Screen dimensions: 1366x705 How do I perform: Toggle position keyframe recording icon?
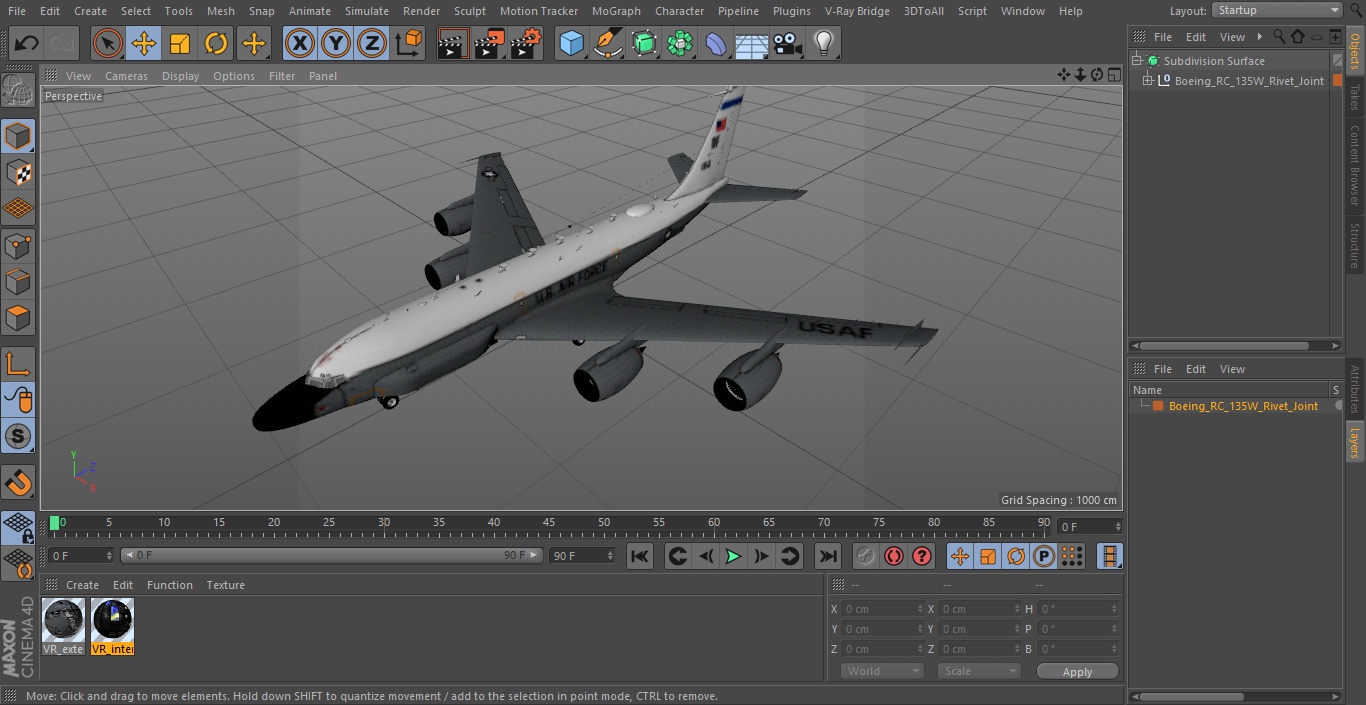click(960, 556)
